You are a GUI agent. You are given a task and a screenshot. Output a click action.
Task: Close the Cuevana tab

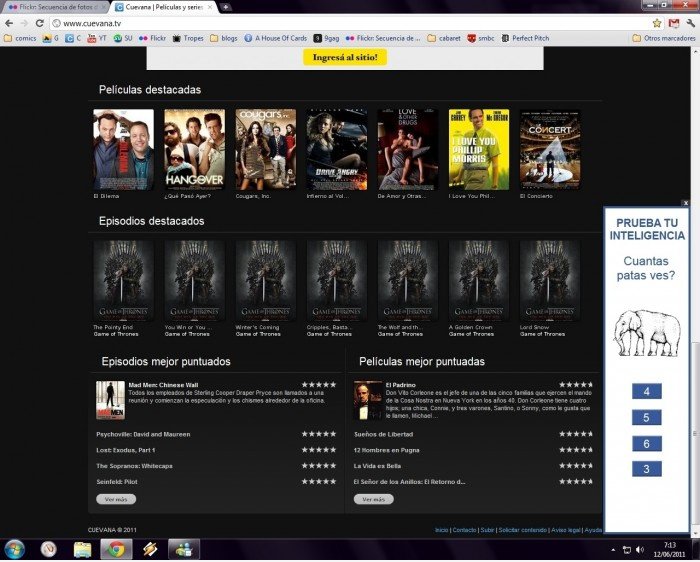[x=210, y=7]
